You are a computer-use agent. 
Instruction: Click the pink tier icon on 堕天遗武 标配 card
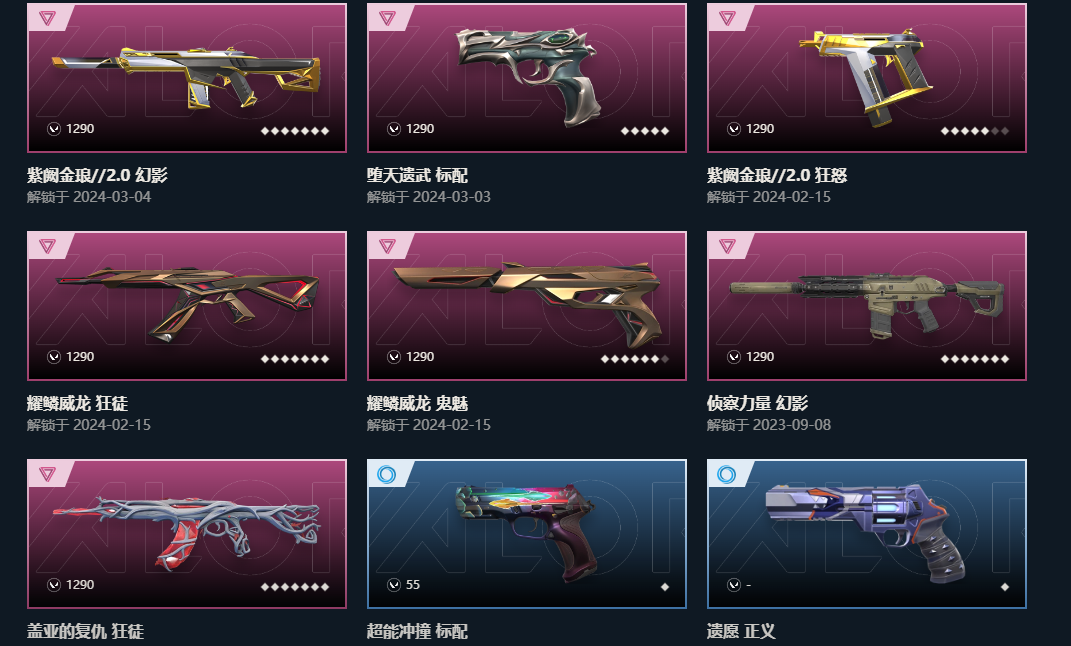click(x=387, y=18)
